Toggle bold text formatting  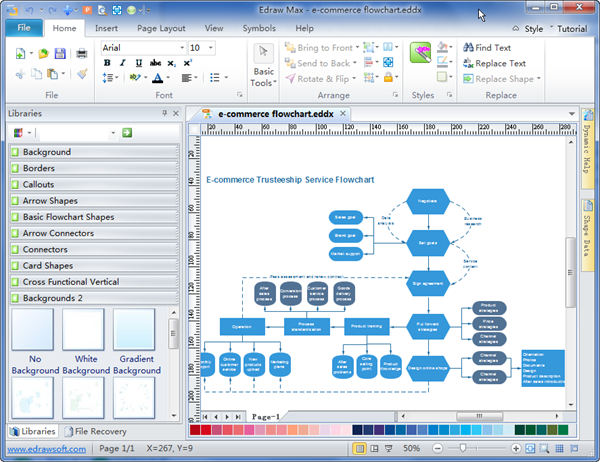tap(108, 63)
